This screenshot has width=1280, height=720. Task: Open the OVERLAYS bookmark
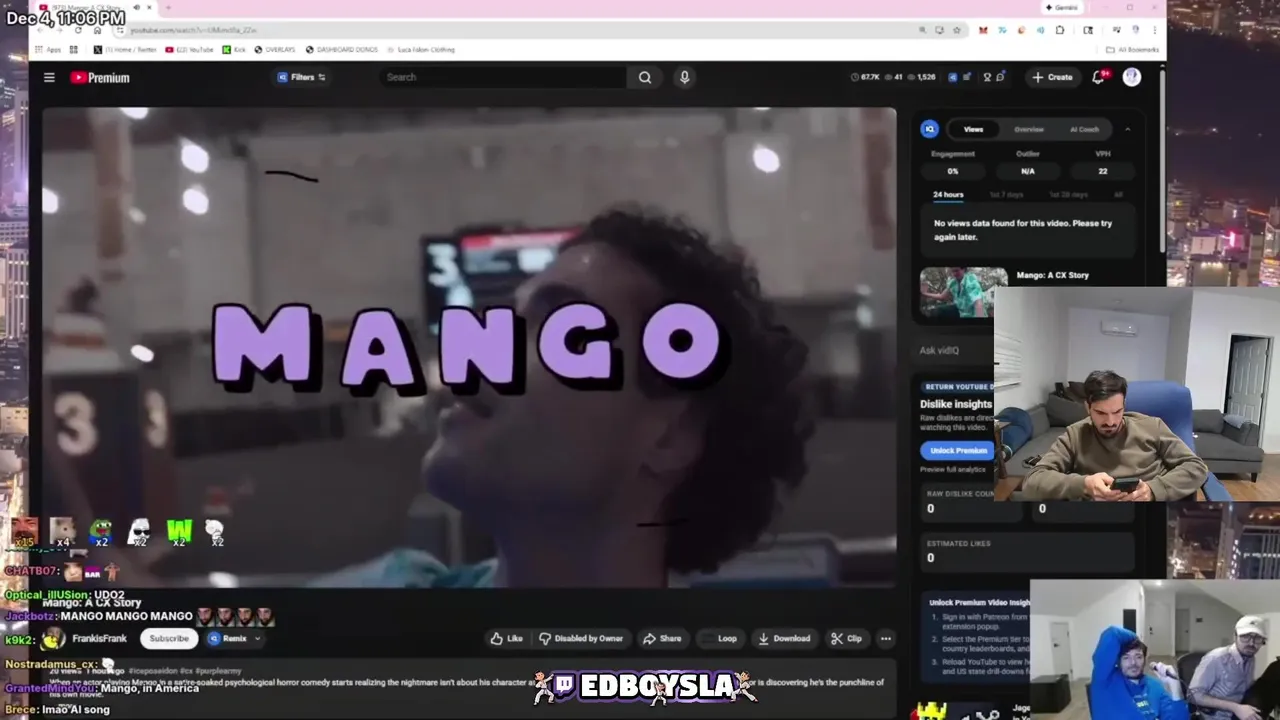click(275, 49)
